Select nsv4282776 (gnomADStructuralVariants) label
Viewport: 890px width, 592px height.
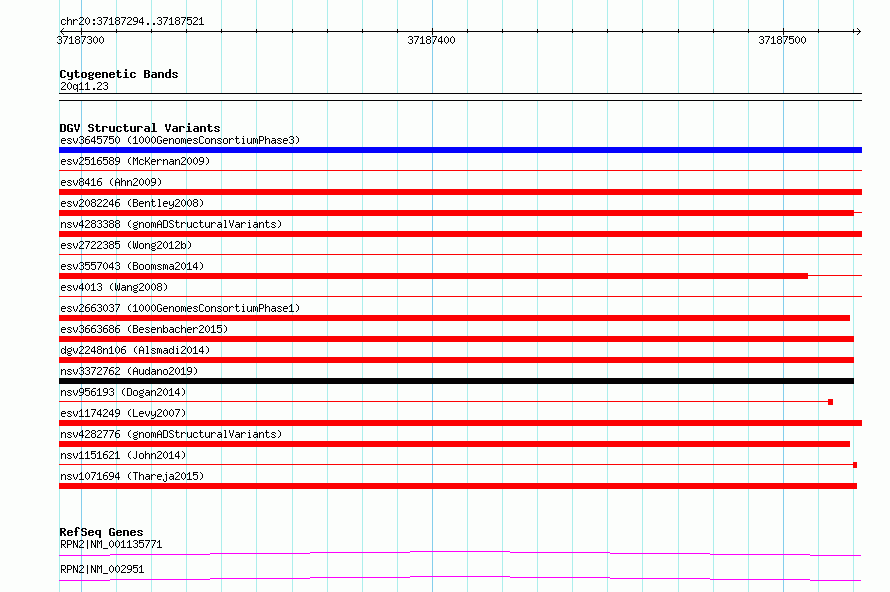pyautogui.click(x=171, y=434)
